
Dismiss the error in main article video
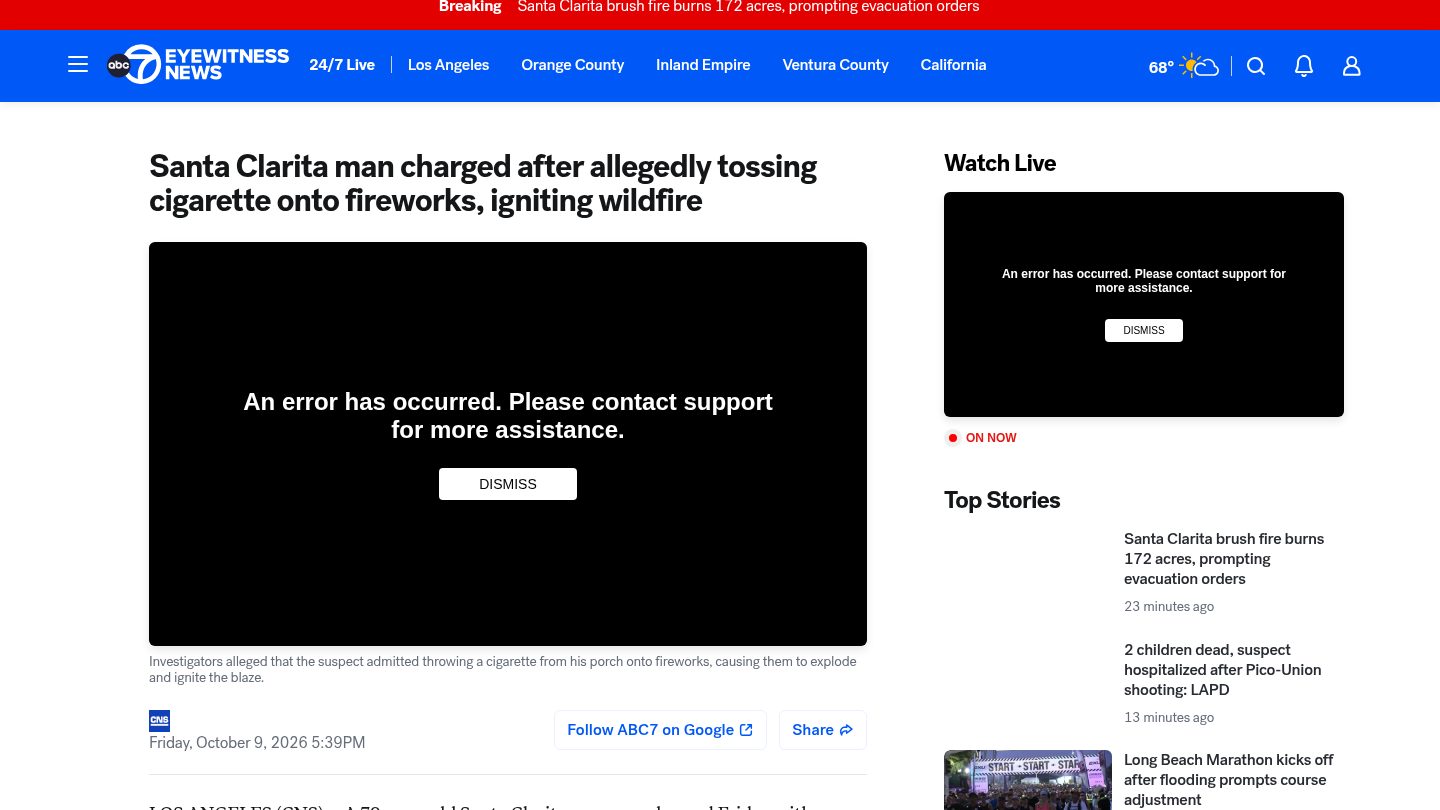pos(508,484)
